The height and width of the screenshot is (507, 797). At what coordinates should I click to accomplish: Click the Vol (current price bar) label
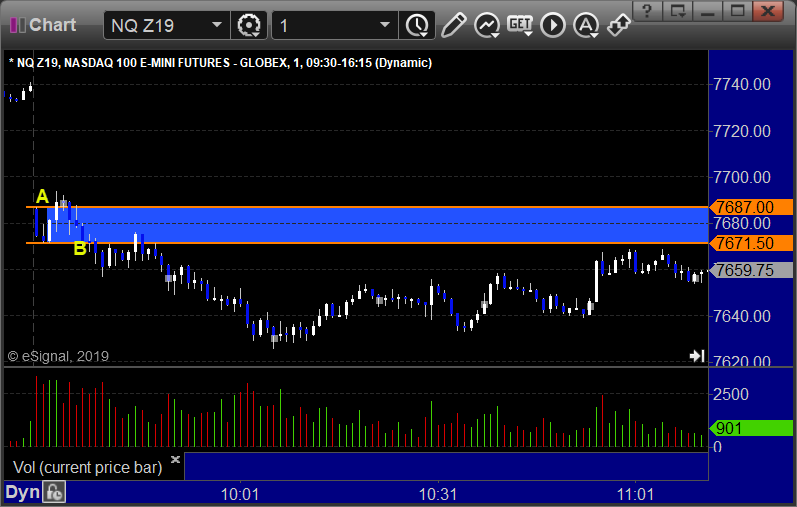[x=87, y=467]
